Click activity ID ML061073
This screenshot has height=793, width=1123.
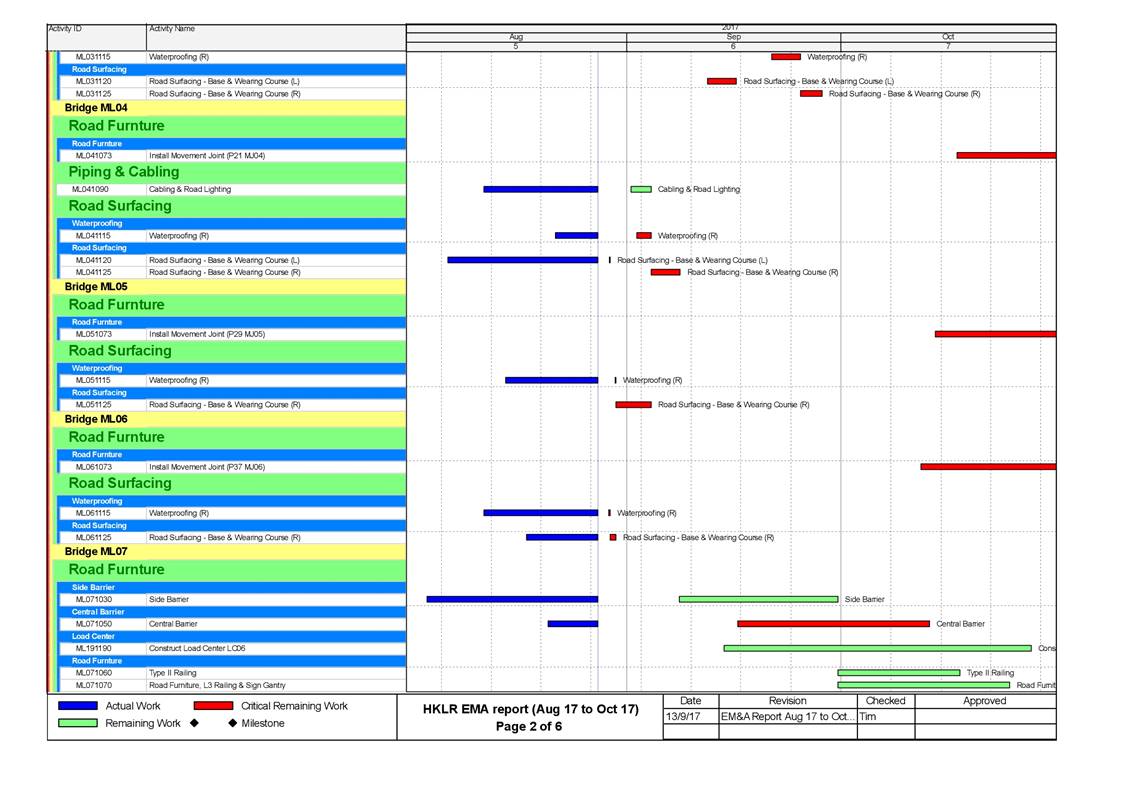tap(93, 466)
